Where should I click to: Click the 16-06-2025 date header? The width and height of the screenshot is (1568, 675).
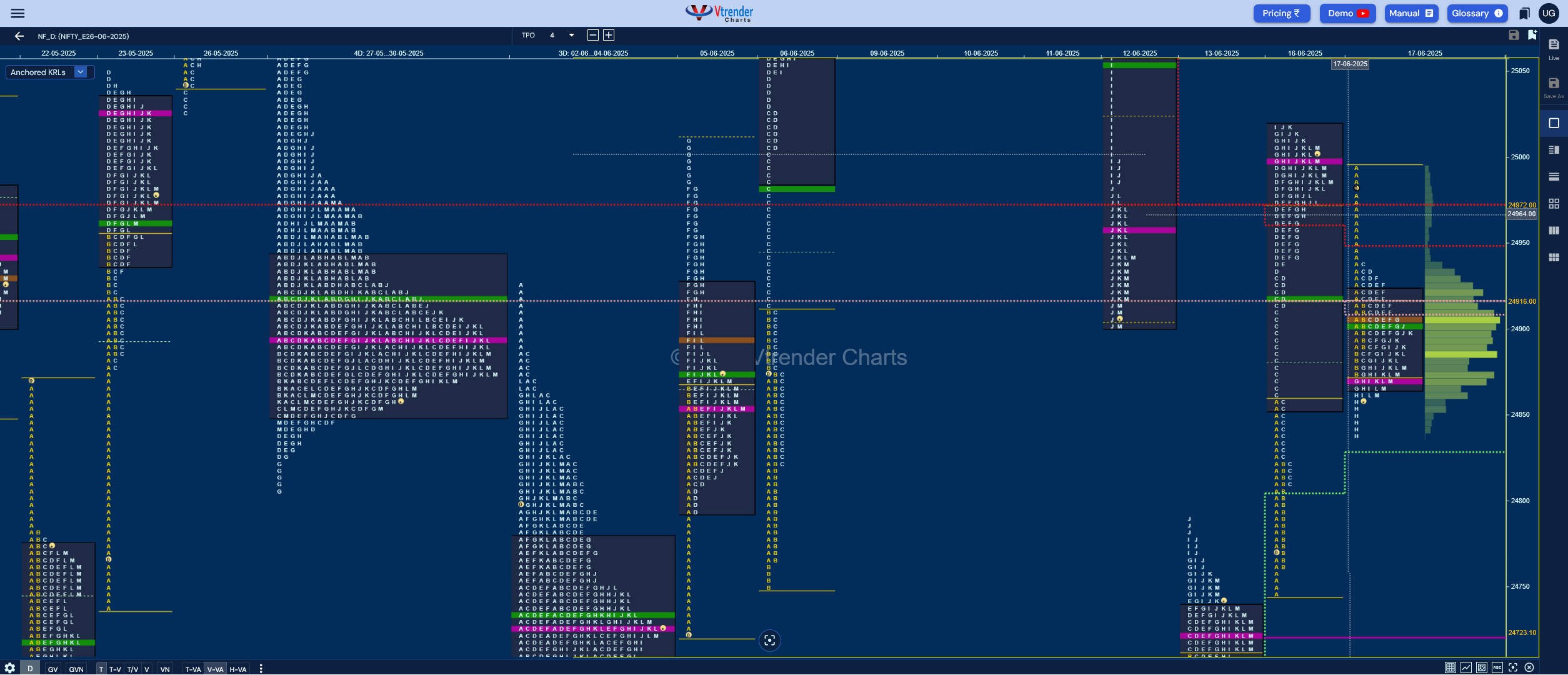1305,53
